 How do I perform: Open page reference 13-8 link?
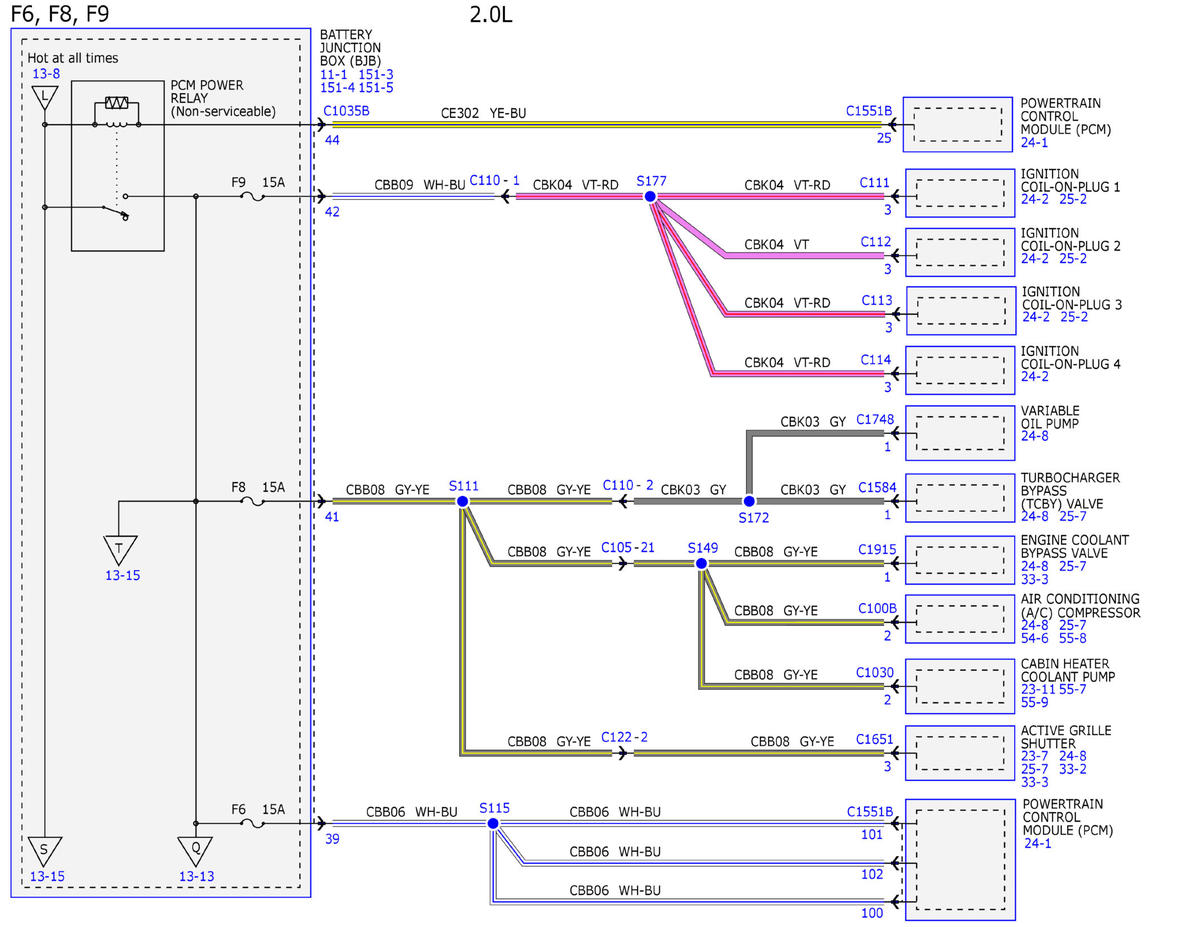click(43, 74)
